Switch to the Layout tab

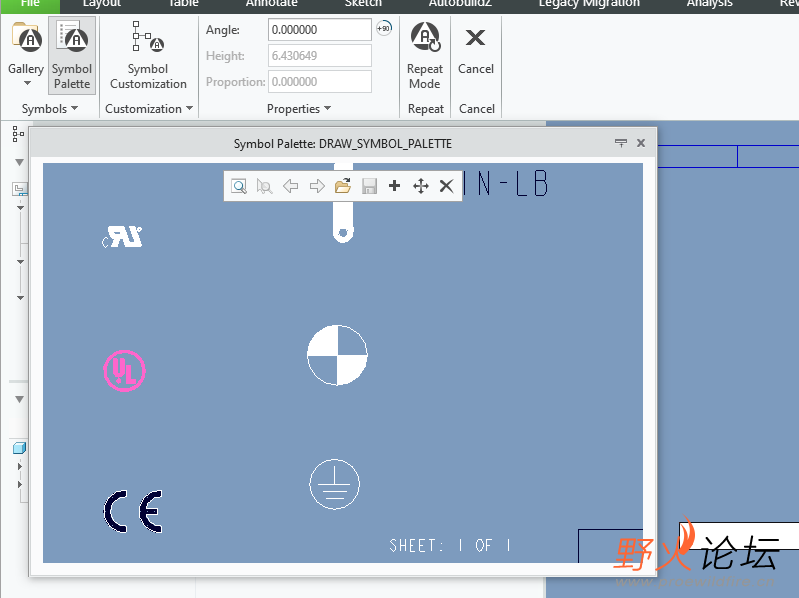101,4
